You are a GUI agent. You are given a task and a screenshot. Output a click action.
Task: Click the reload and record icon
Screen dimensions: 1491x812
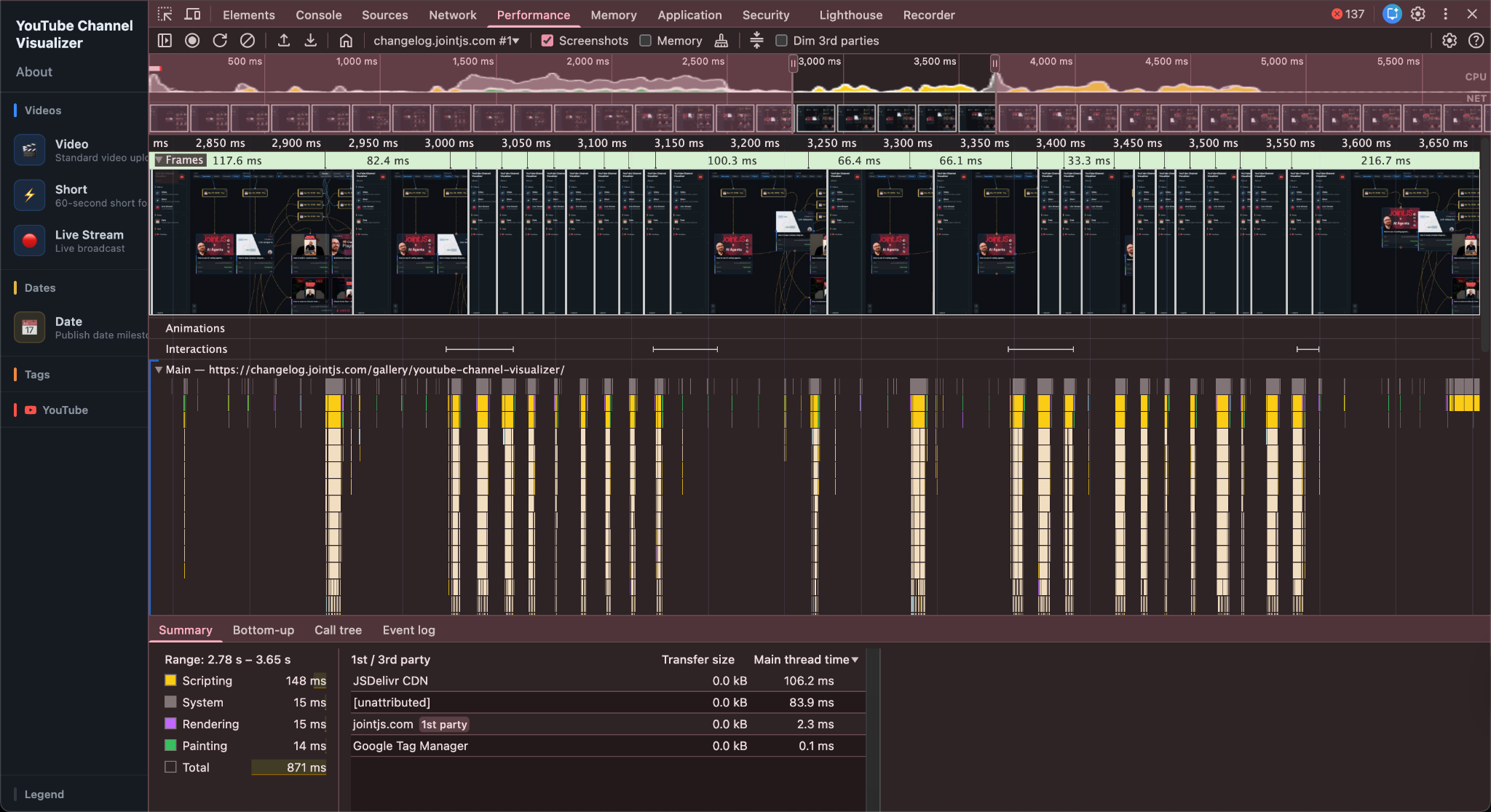click(x=220, y=41)
